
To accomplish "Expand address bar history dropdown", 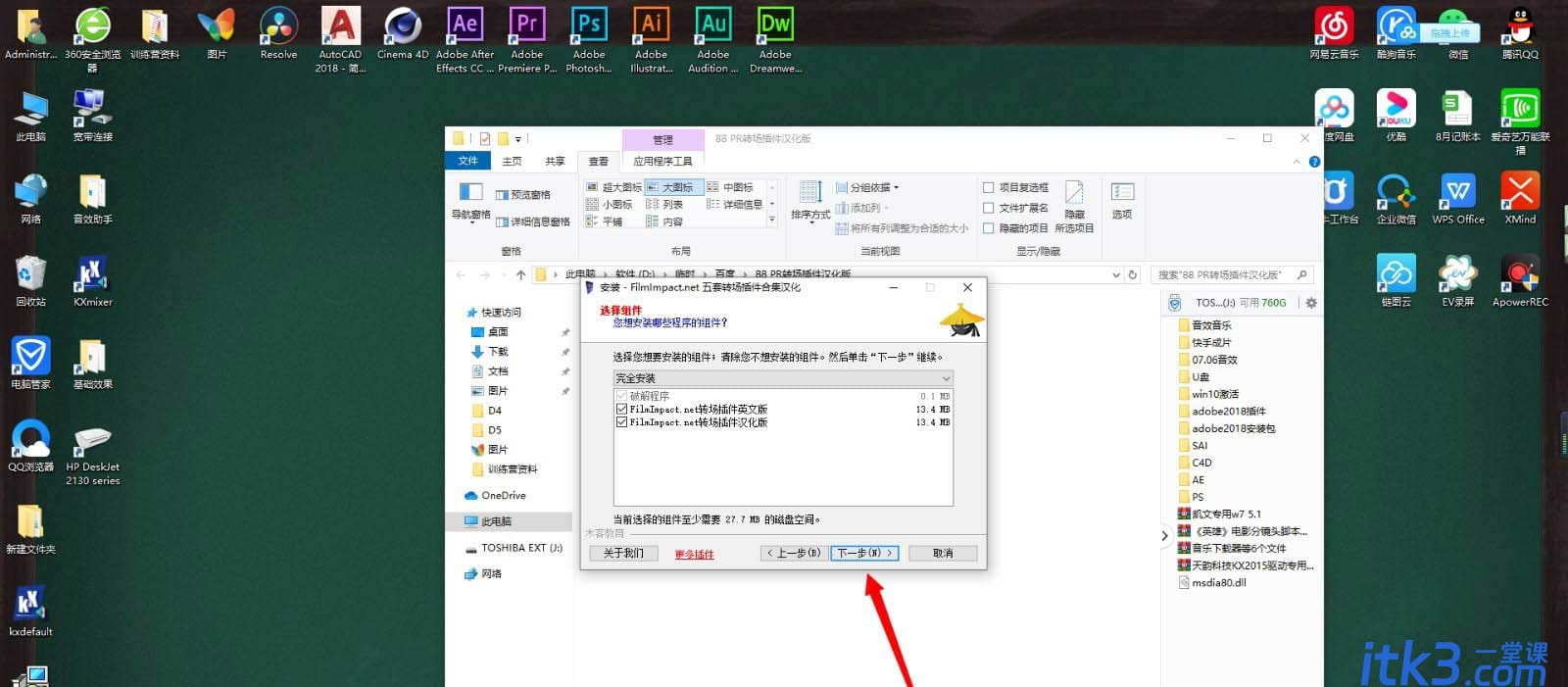I will click(x=1115, y=275).
